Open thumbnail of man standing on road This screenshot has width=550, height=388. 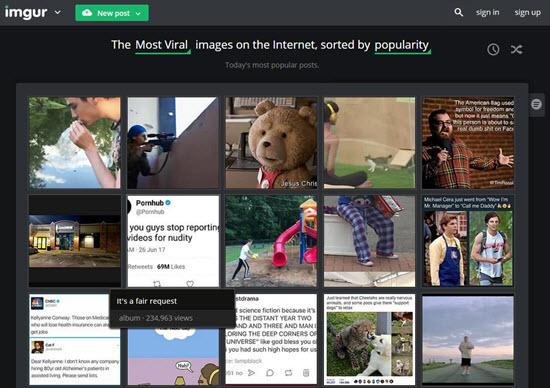(468, 340)
